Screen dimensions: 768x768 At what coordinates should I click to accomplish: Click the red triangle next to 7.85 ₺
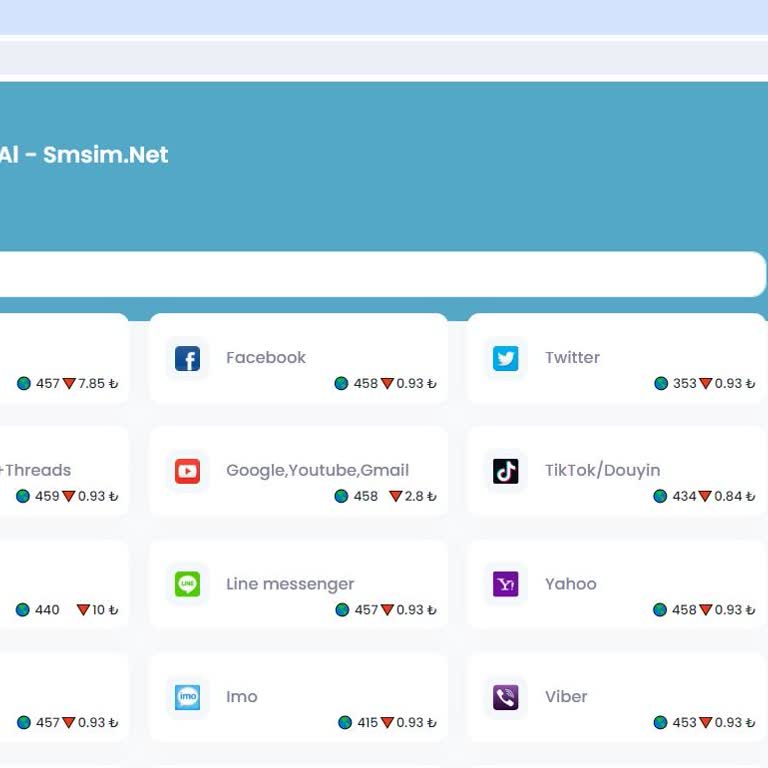(x=70, y=384)
